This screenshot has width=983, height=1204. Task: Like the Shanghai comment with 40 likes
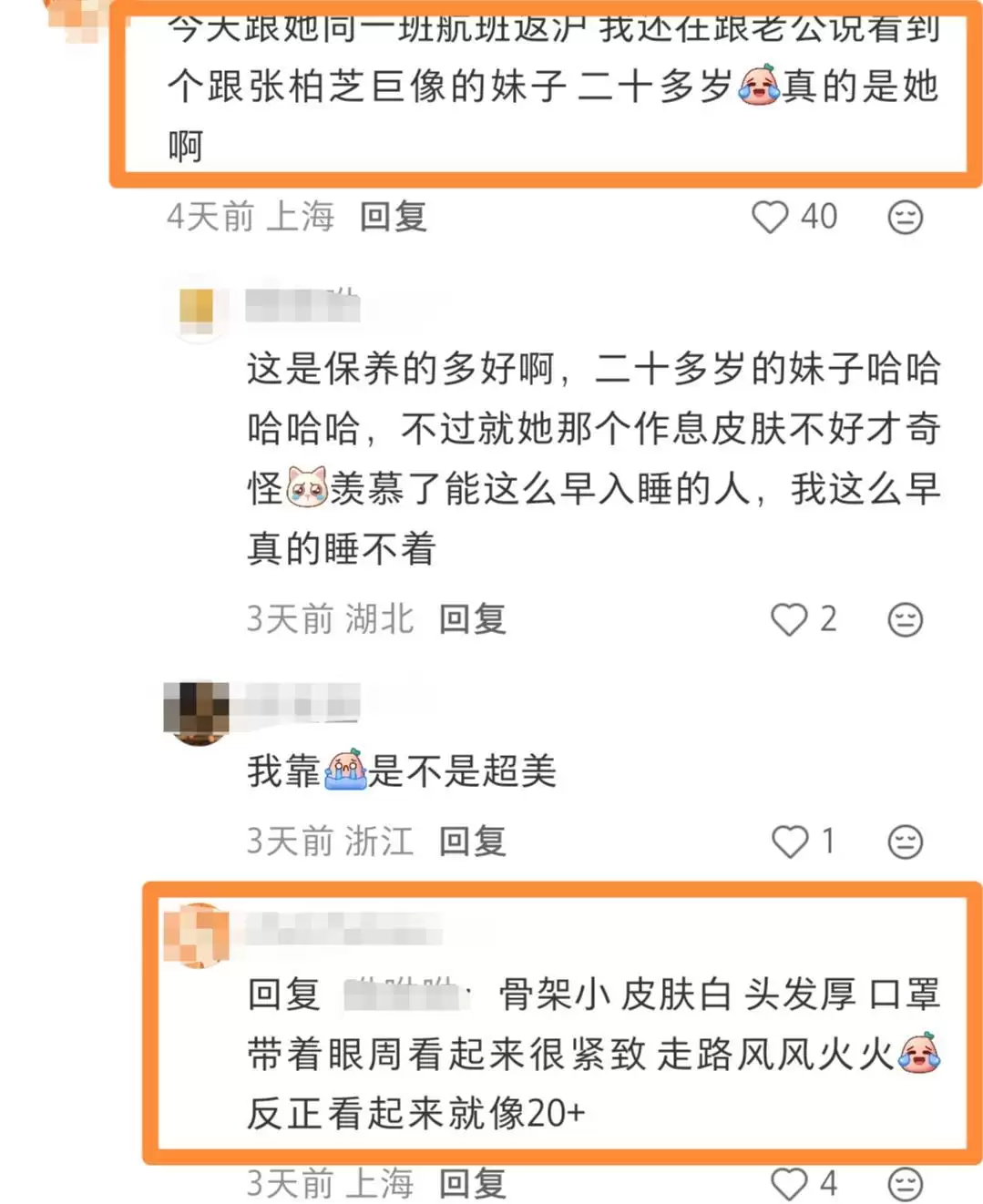pos(770,217)
